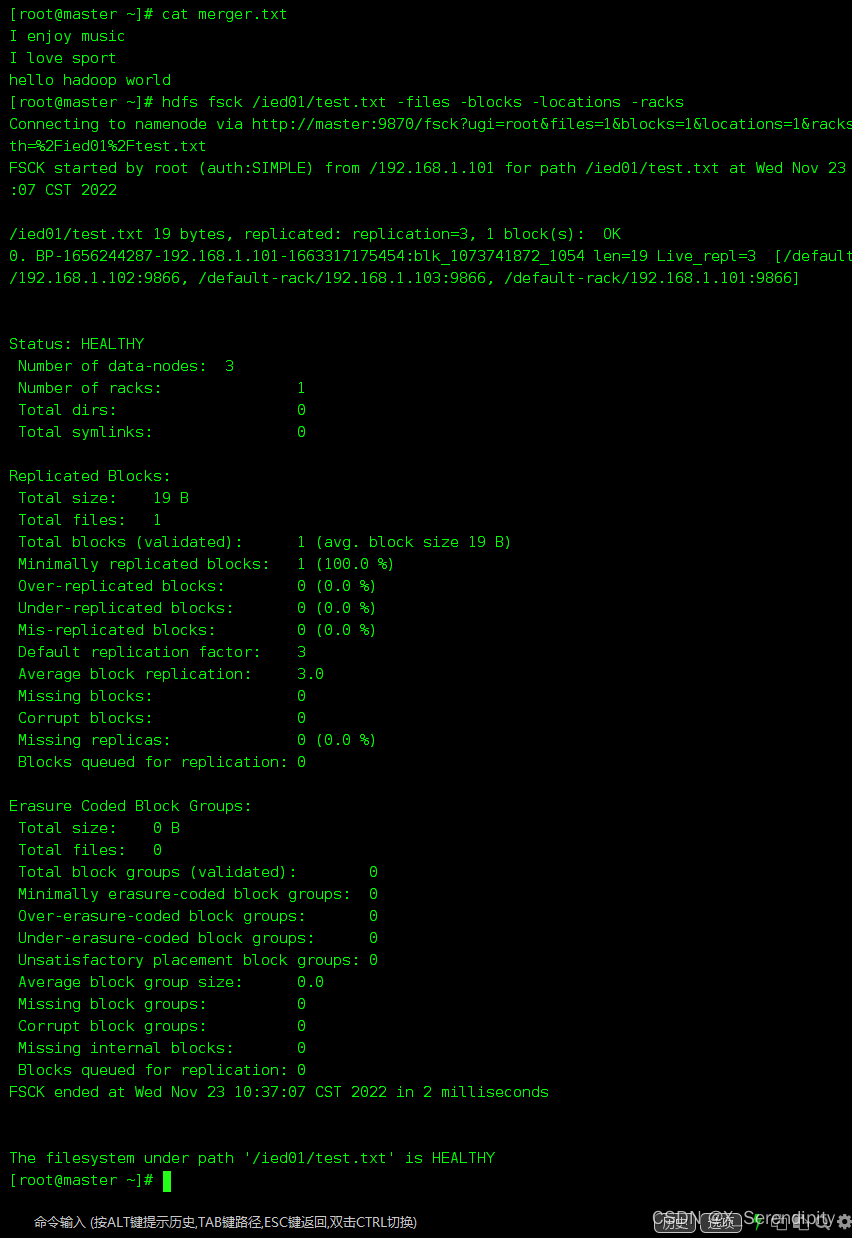Click the 'Replicated Blocks:' heading

(90, 476)
